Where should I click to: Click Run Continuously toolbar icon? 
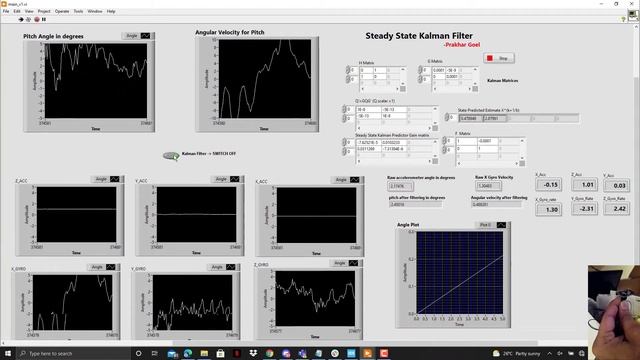tap(29, 19)
